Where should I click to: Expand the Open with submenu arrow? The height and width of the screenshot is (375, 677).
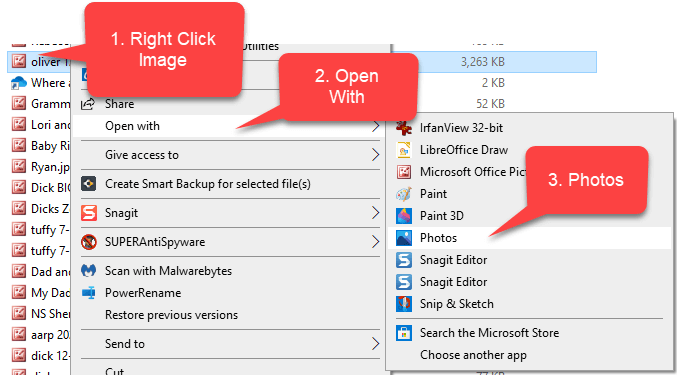pos(375,126)
